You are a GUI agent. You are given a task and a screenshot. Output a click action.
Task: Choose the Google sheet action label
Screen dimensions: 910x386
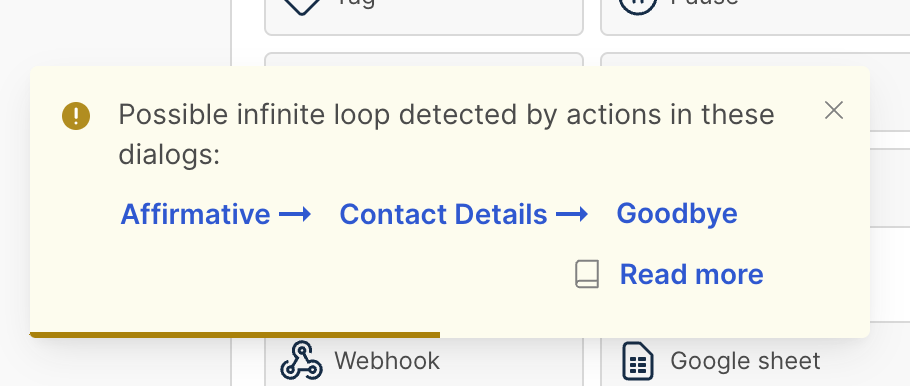(745, 361)
